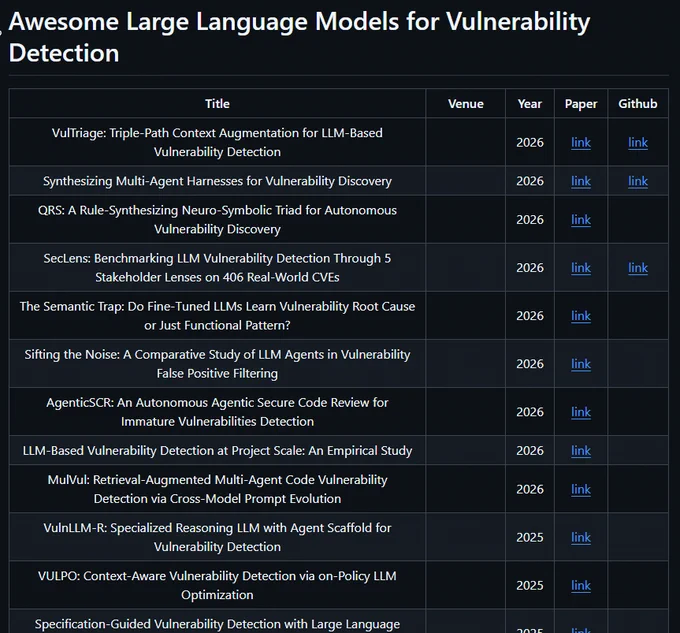Screen dimensions: 680x633
Task: Select the Synthesizing Multi-Agent Harnesses title
Action: tap(217, 181)
